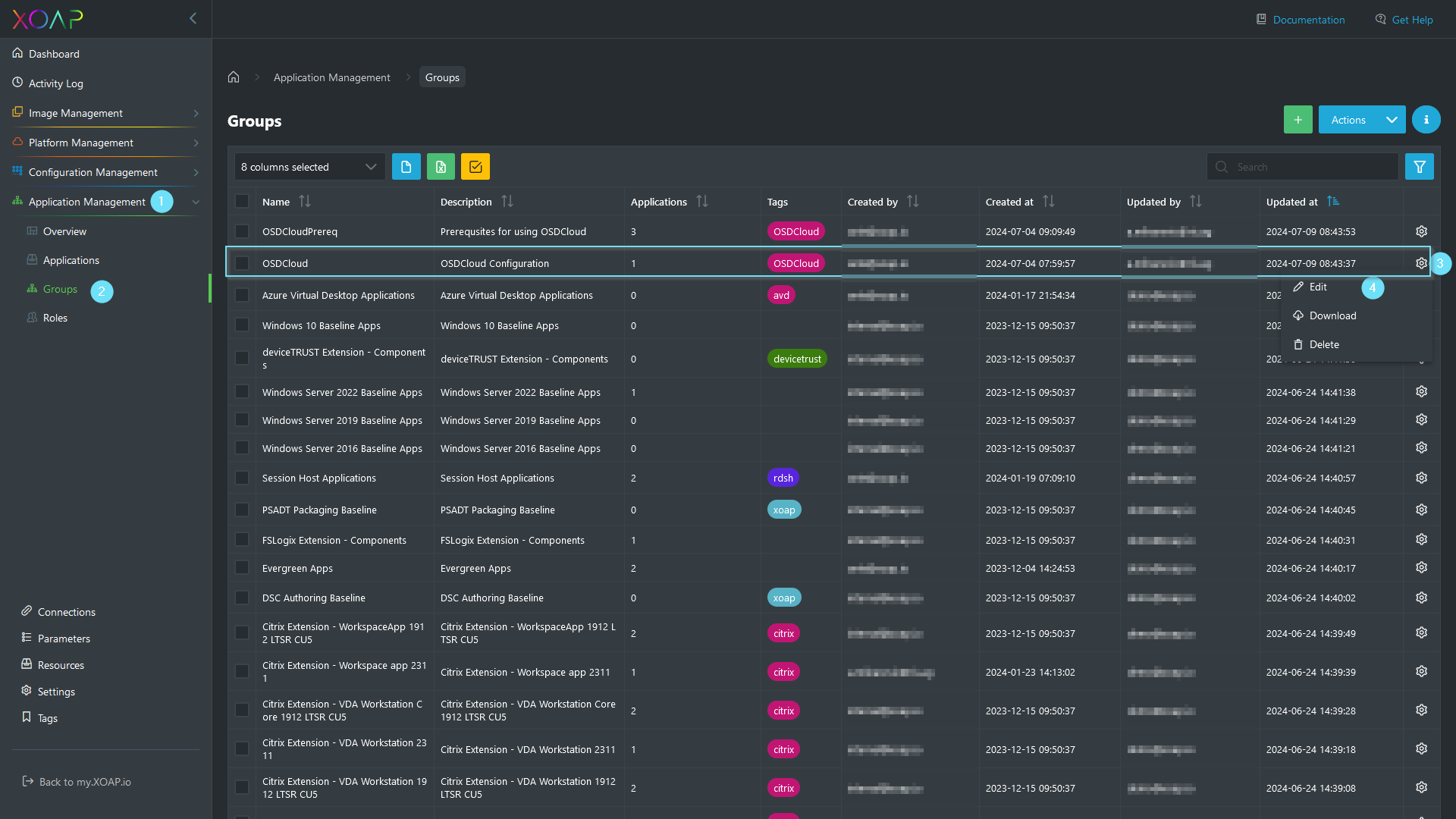The width and height of the screenshot is (1456, 819).
Task: Go to home via breadcrumb house icon
Action: click(234, 77)
